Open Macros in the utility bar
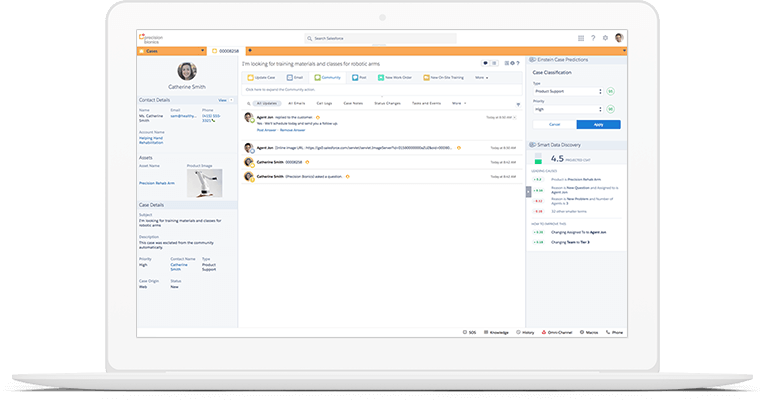This screenshot has height=400, width=767. 588,331
